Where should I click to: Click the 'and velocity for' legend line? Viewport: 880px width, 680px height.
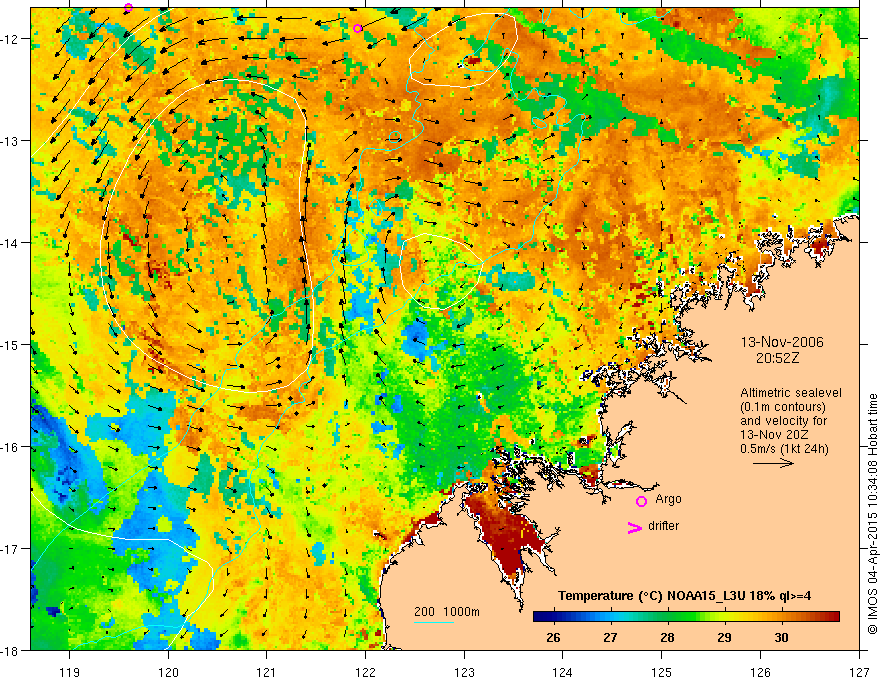[x=783, y=421]
